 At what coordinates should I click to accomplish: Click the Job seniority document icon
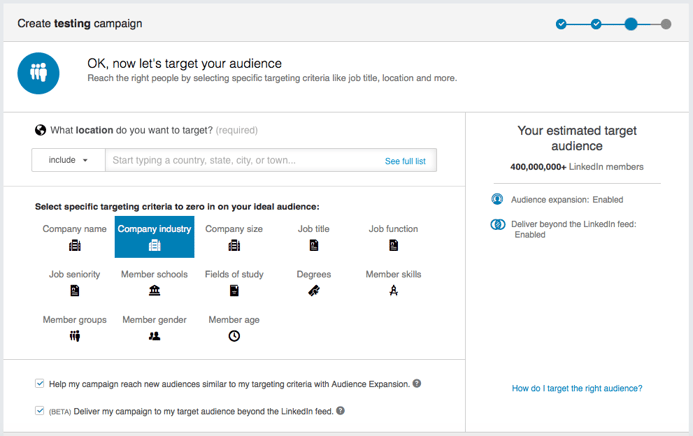click(x=75, y=291)
